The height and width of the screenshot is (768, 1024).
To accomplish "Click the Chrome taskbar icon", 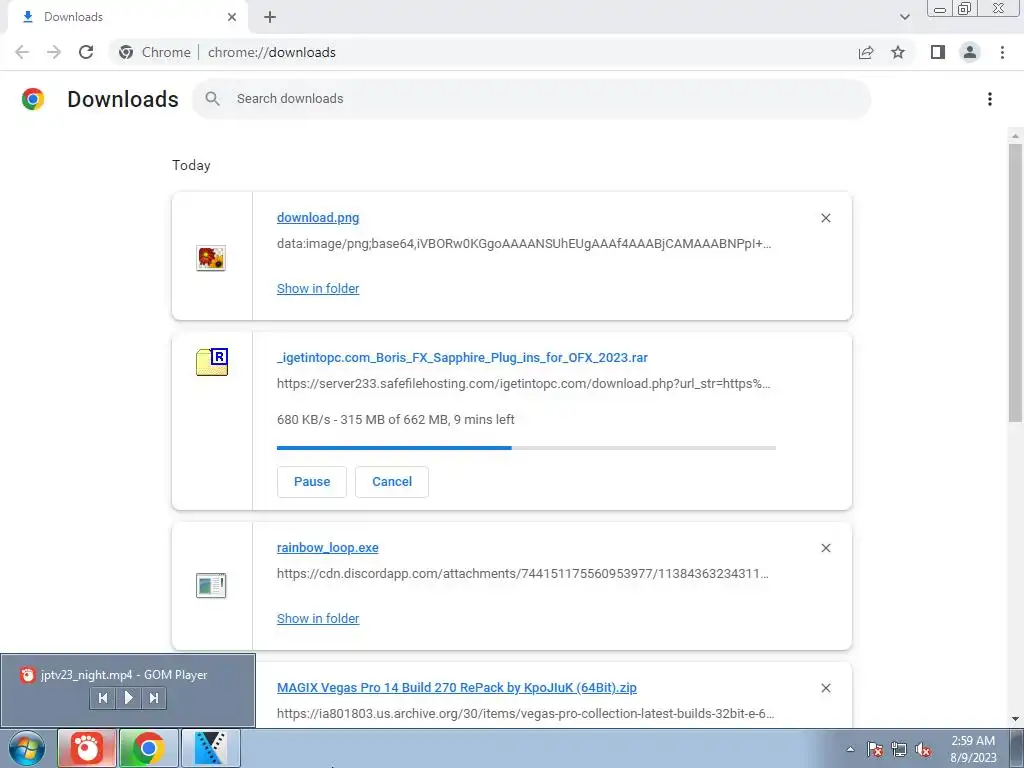I will click(x=148, y=748).
